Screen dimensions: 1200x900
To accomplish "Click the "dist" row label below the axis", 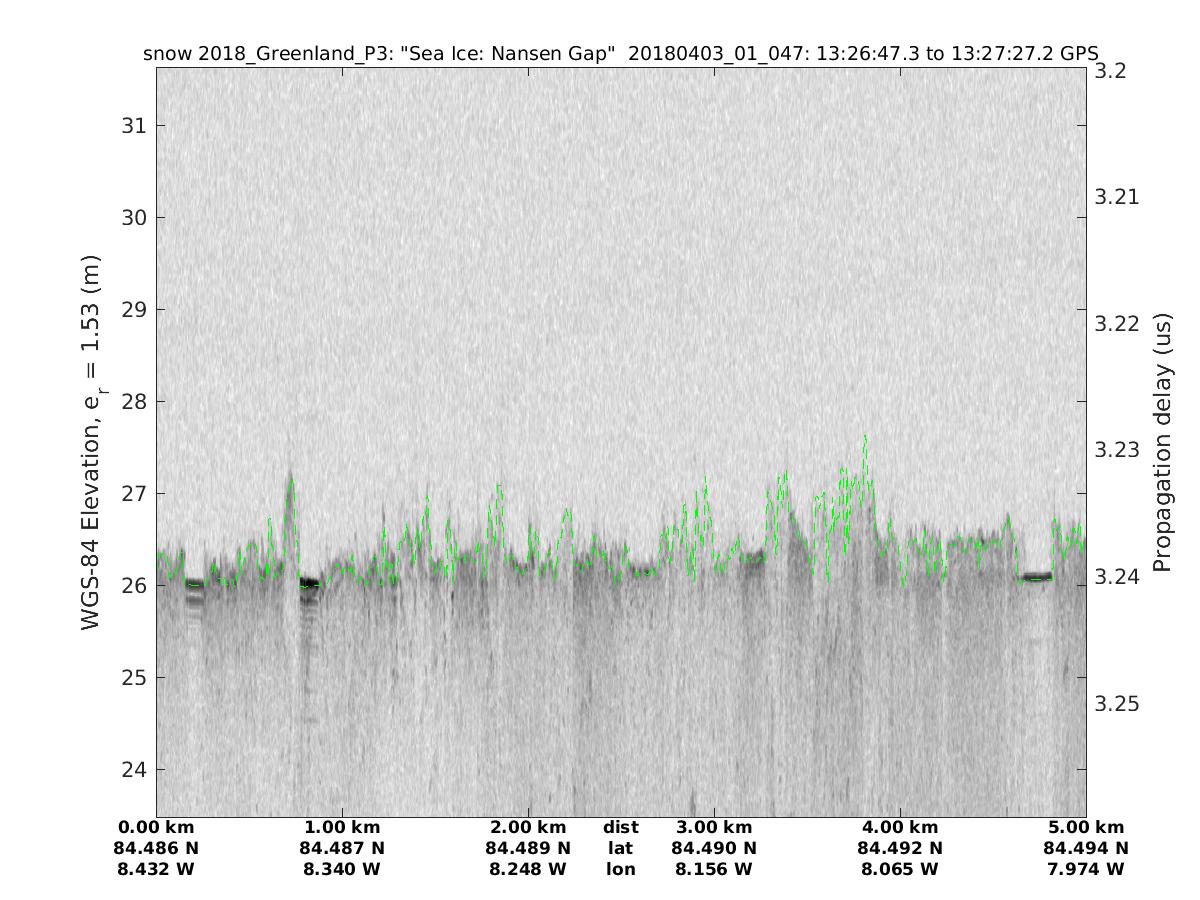I will (620, 828).
